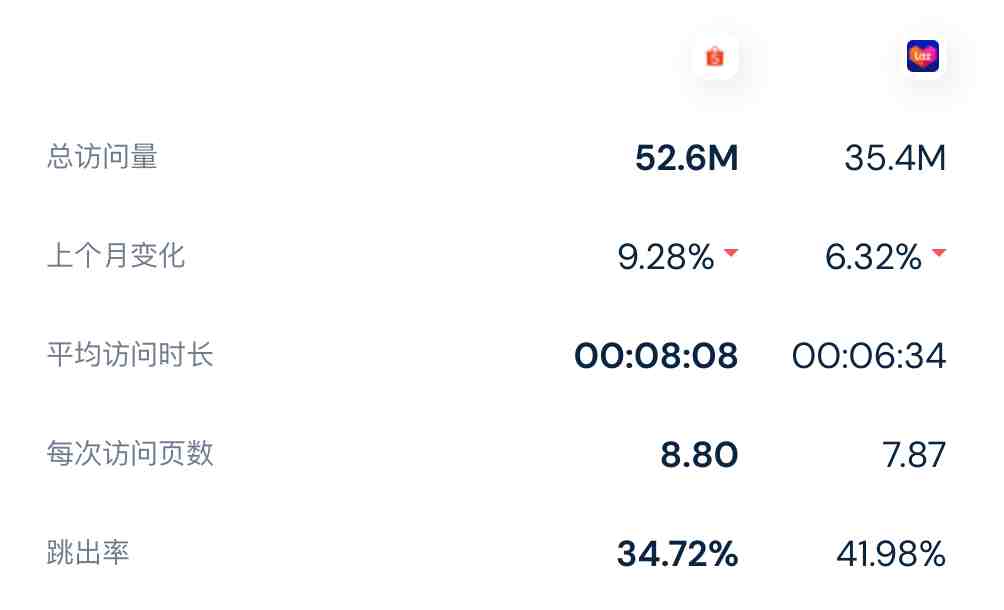The width and height of the screenshot is (1004, 610).
Task: Click the 9.28% monthly change value
Action: 666,257
